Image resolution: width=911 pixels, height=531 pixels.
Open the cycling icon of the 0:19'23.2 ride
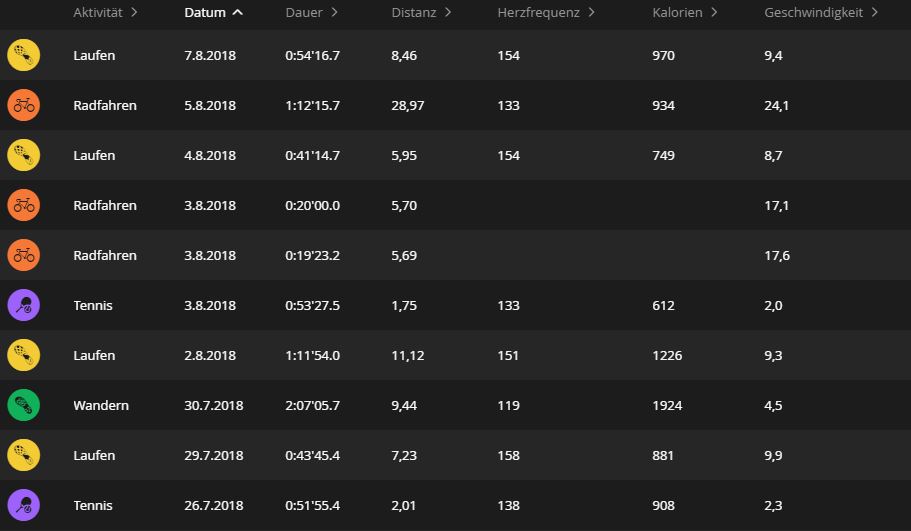tap(24, 256)
